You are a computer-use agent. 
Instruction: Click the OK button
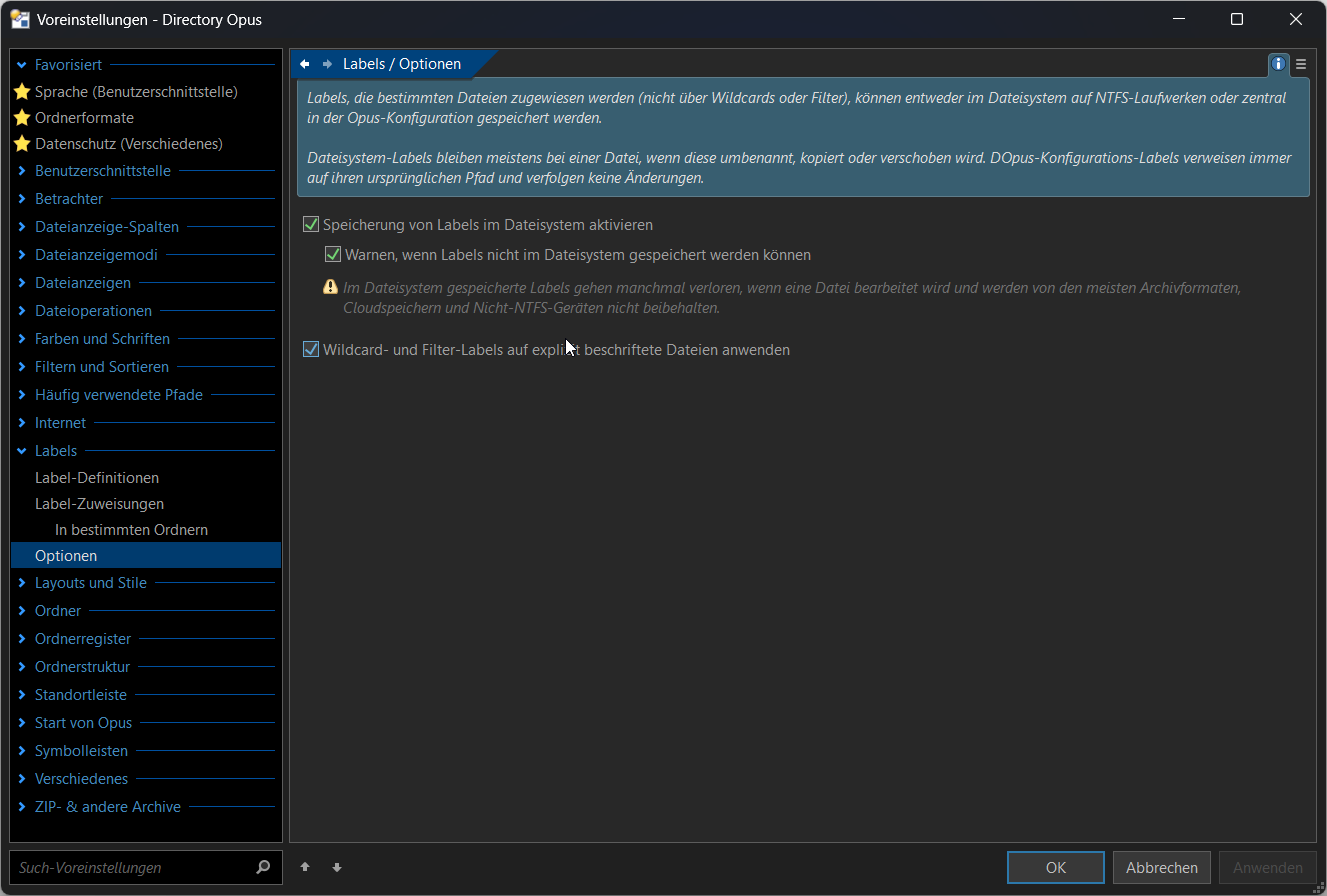click(1056, 867)
